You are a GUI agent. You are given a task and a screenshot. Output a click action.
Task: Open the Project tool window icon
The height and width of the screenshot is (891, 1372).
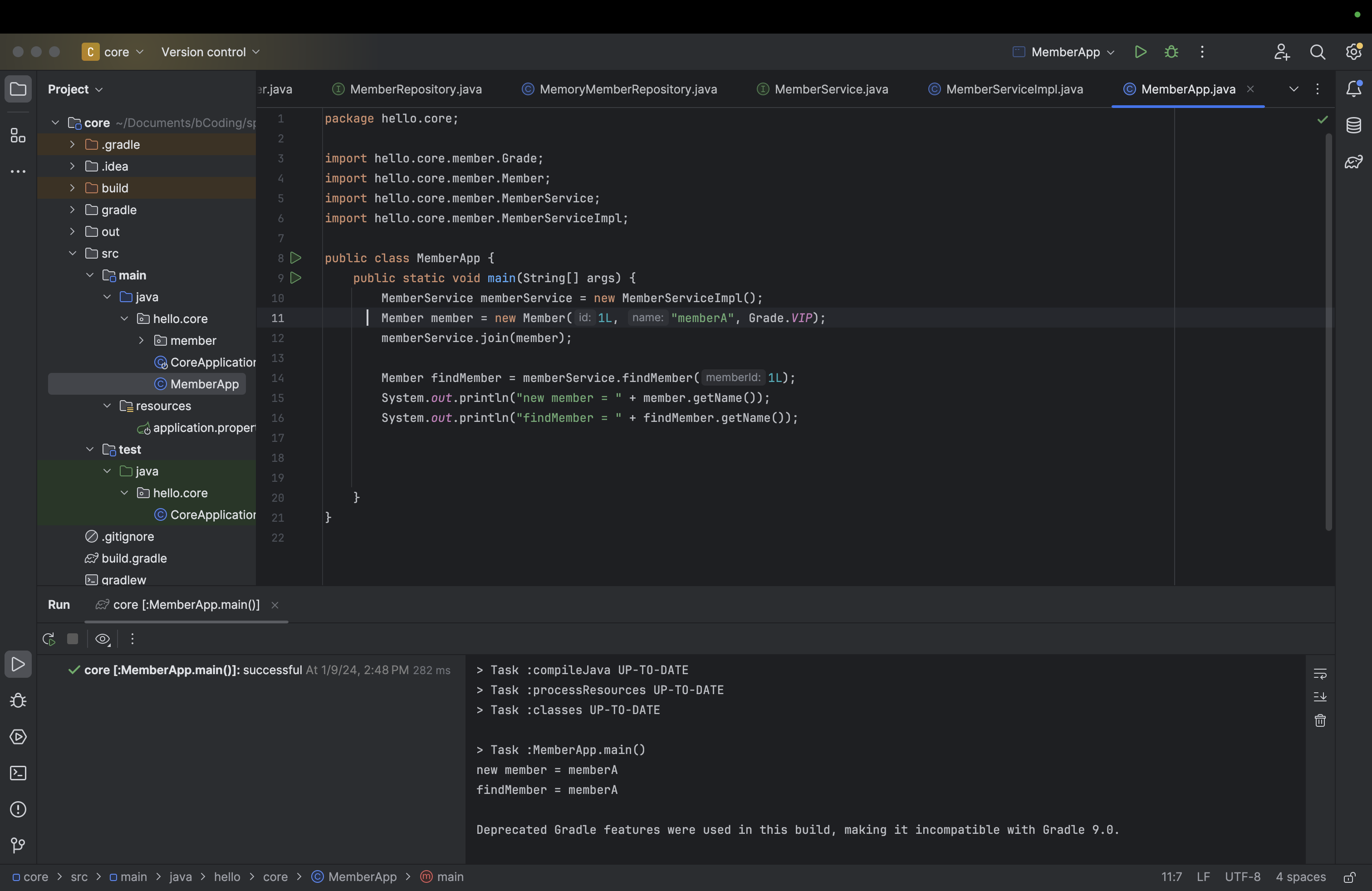(x=18, y=89)
